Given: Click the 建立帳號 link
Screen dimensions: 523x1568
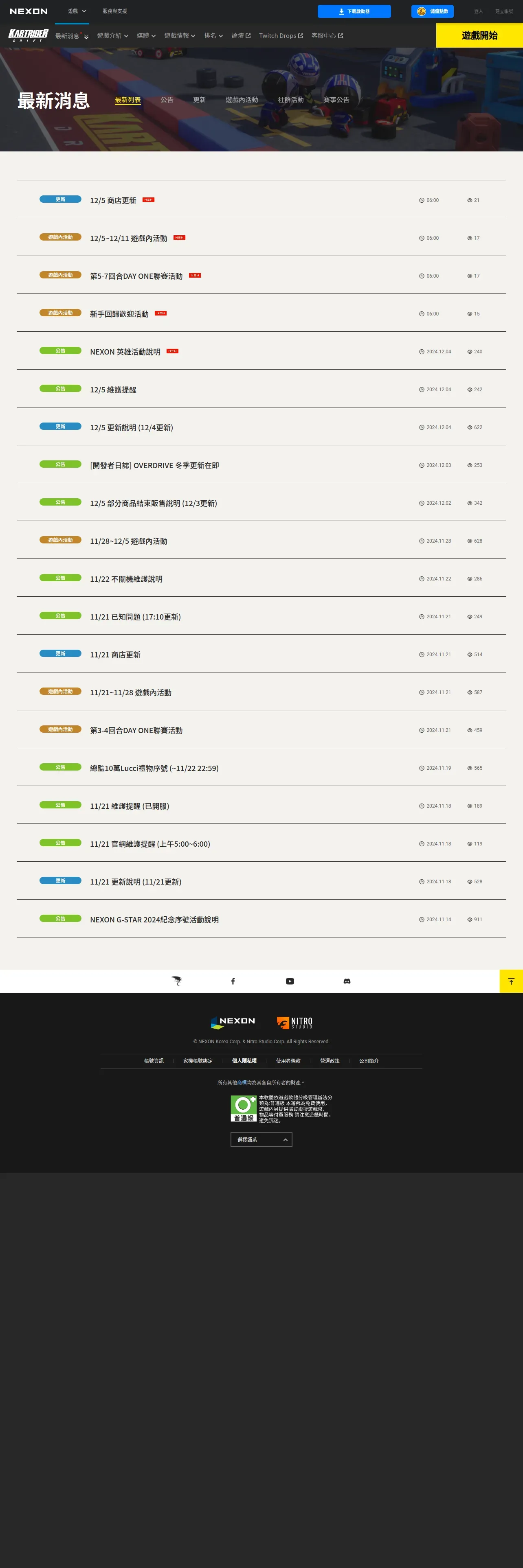Looking at the screenshot, I should point(504,11).
